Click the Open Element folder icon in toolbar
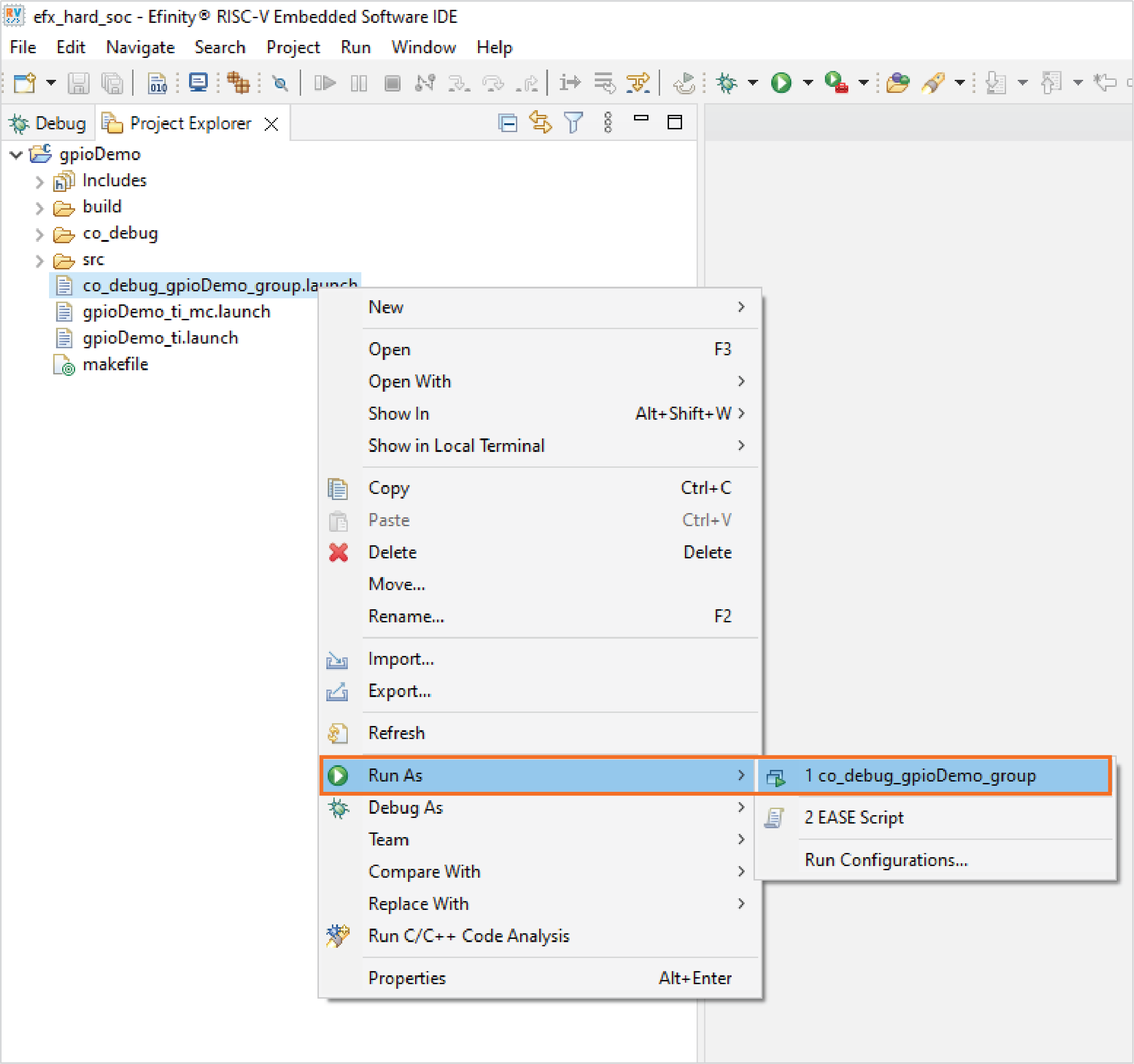The width and height of the screenshot is (1134, 1064). coord(898,83)
